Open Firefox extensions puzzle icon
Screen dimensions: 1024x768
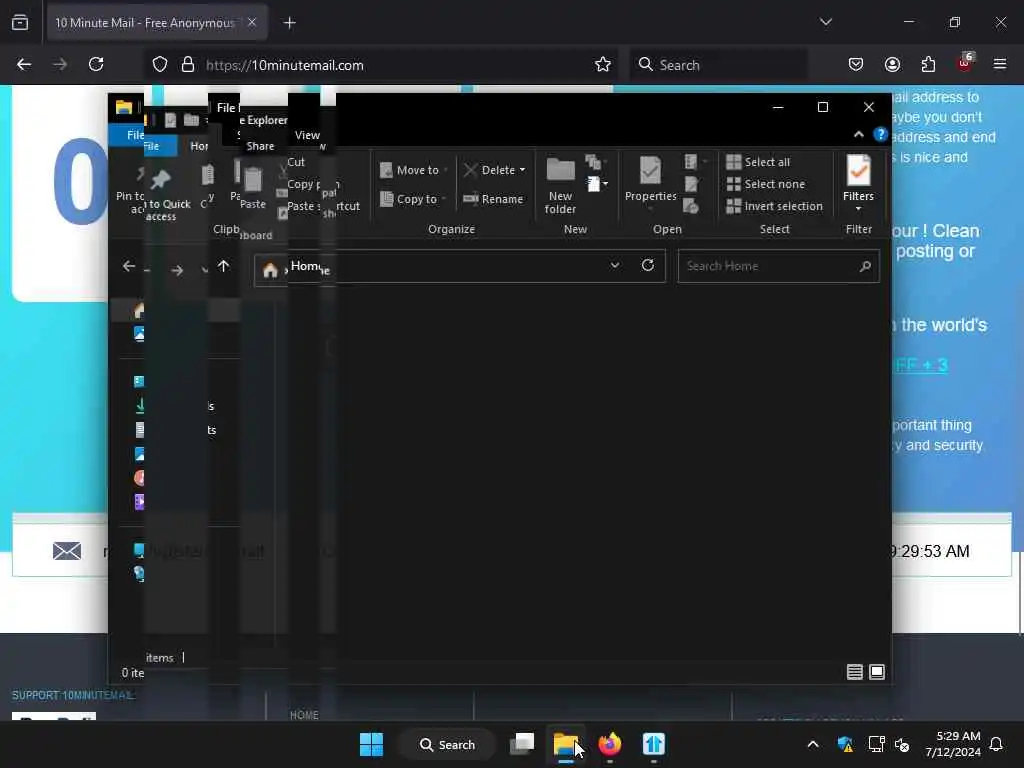[928, 65]
